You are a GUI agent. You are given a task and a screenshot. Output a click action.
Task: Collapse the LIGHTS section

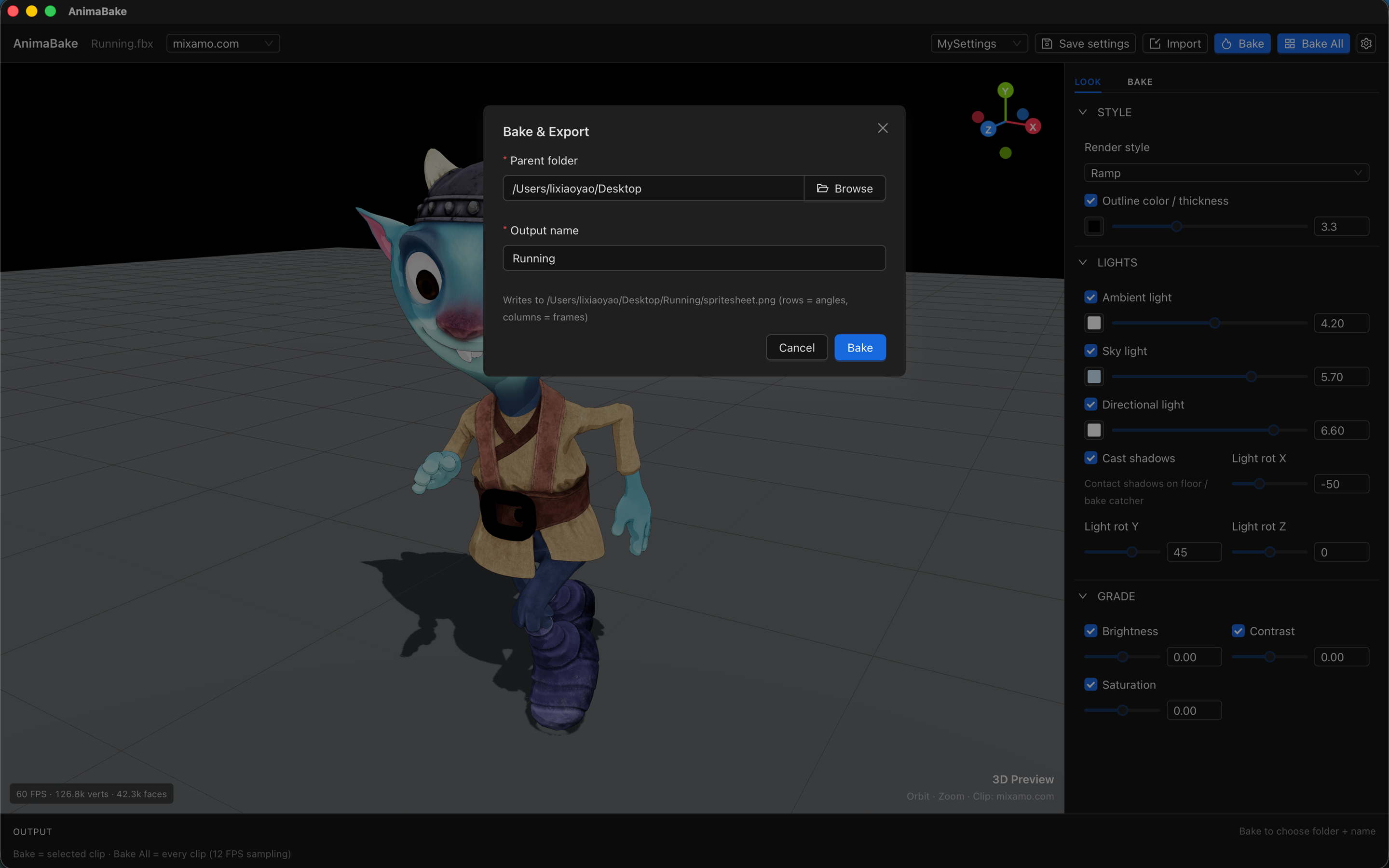point(1083,262)
